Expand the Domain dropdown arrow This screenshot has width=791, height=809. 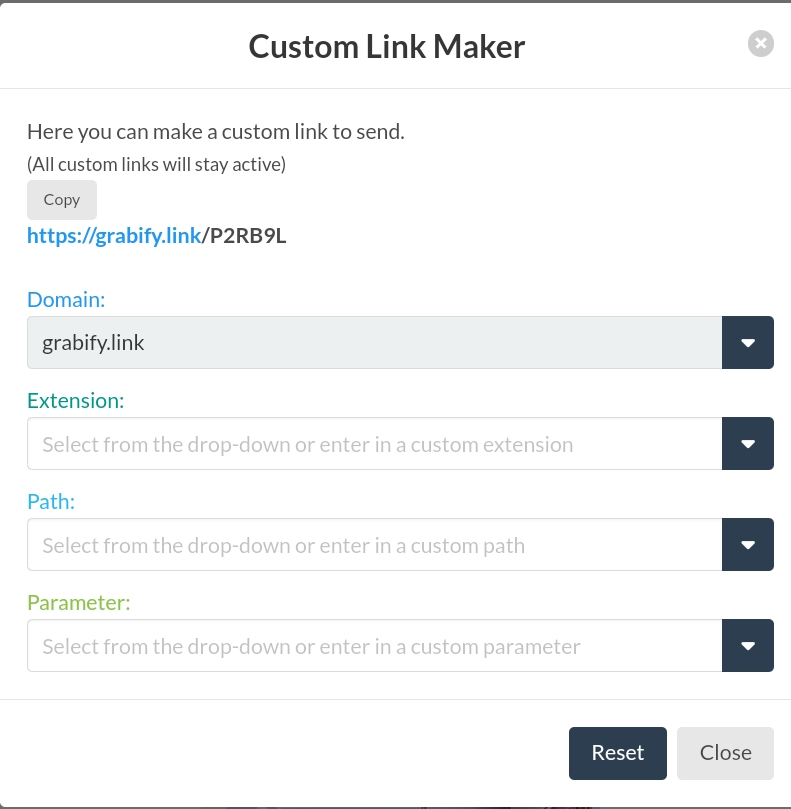pyautogui.click(x=748, y=343)
